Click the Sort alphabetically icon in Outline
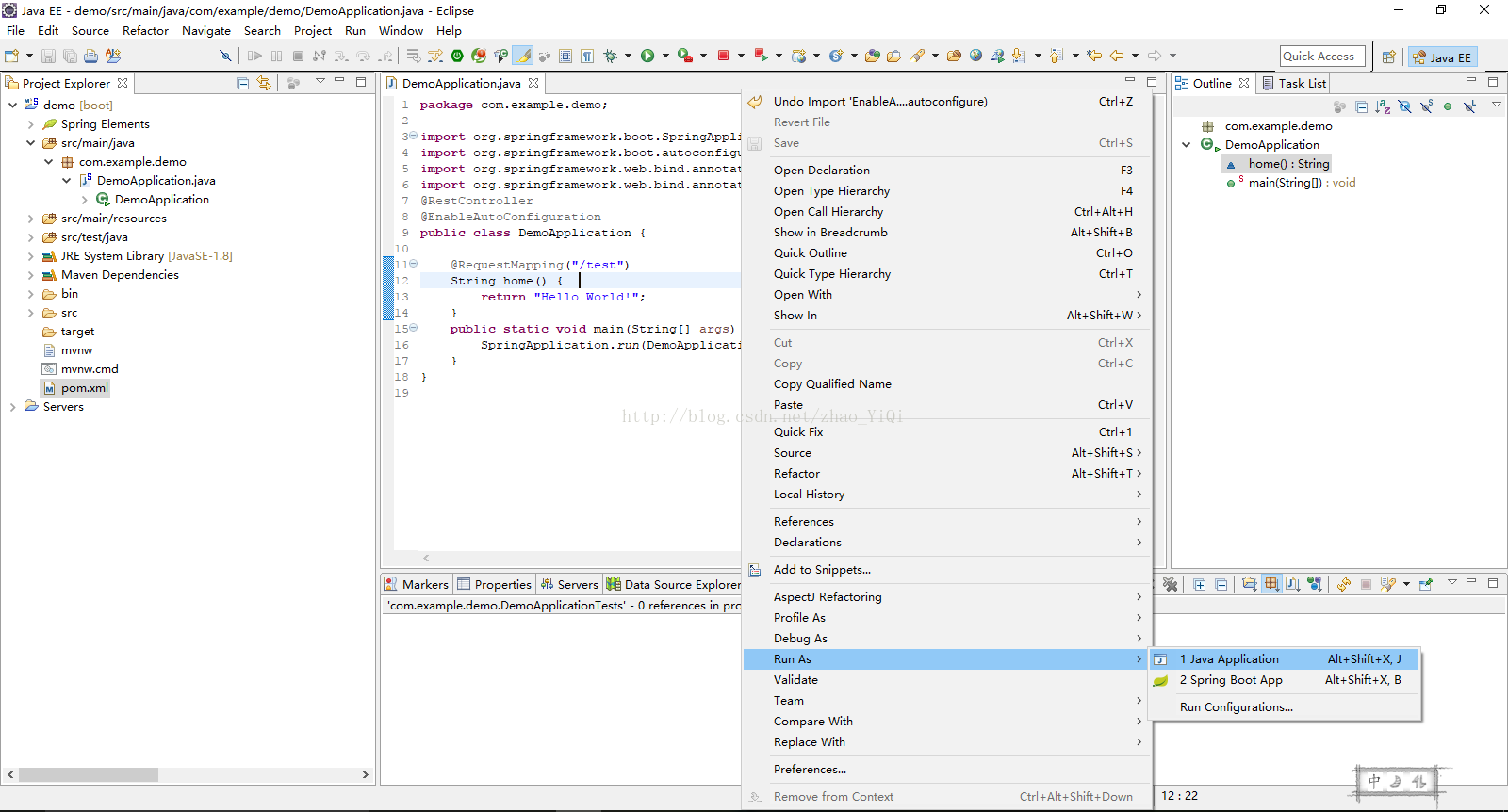 [1383, 106]
